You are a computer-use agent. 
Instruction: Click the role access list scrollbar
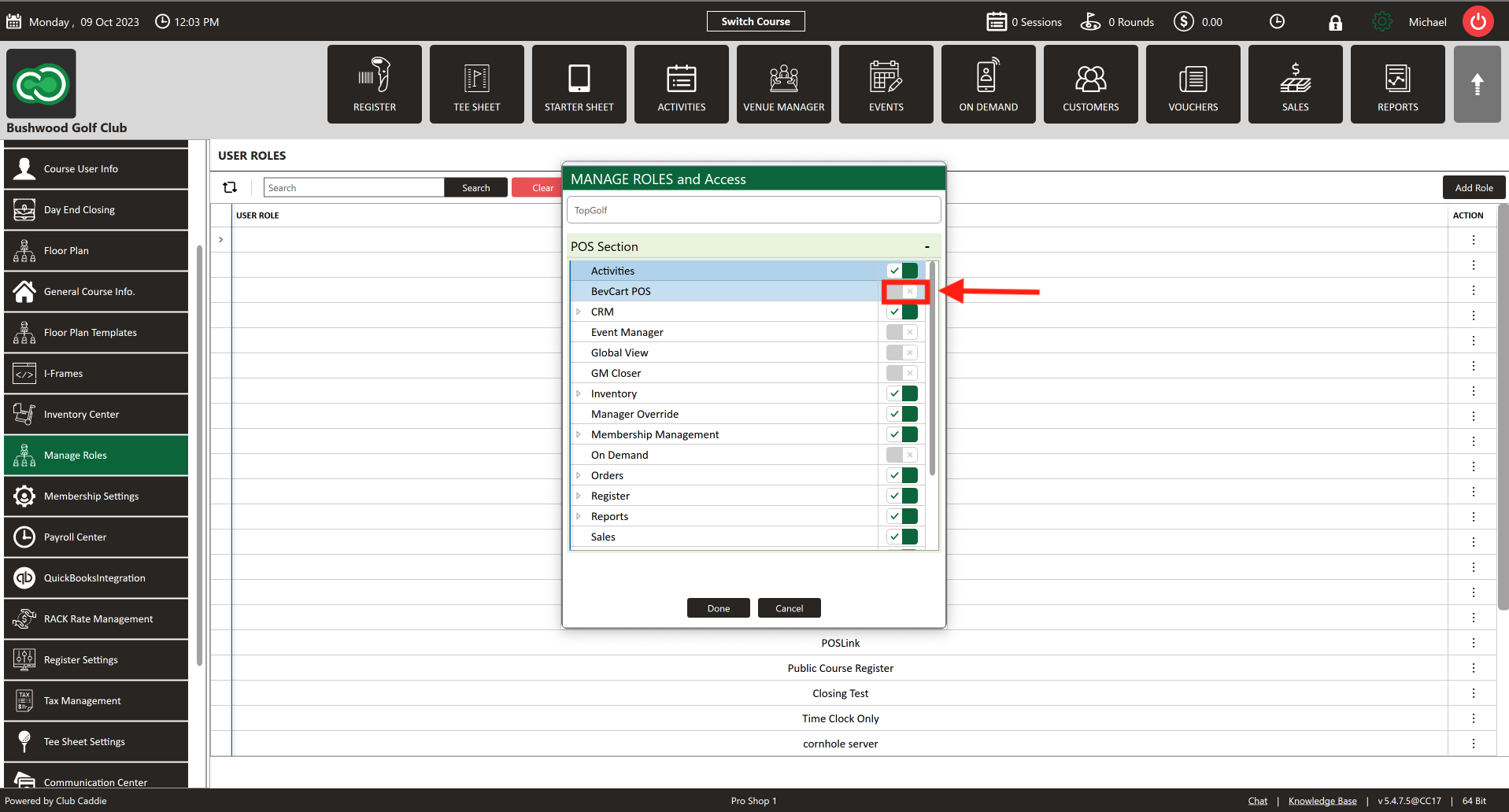tap(932, 368)
